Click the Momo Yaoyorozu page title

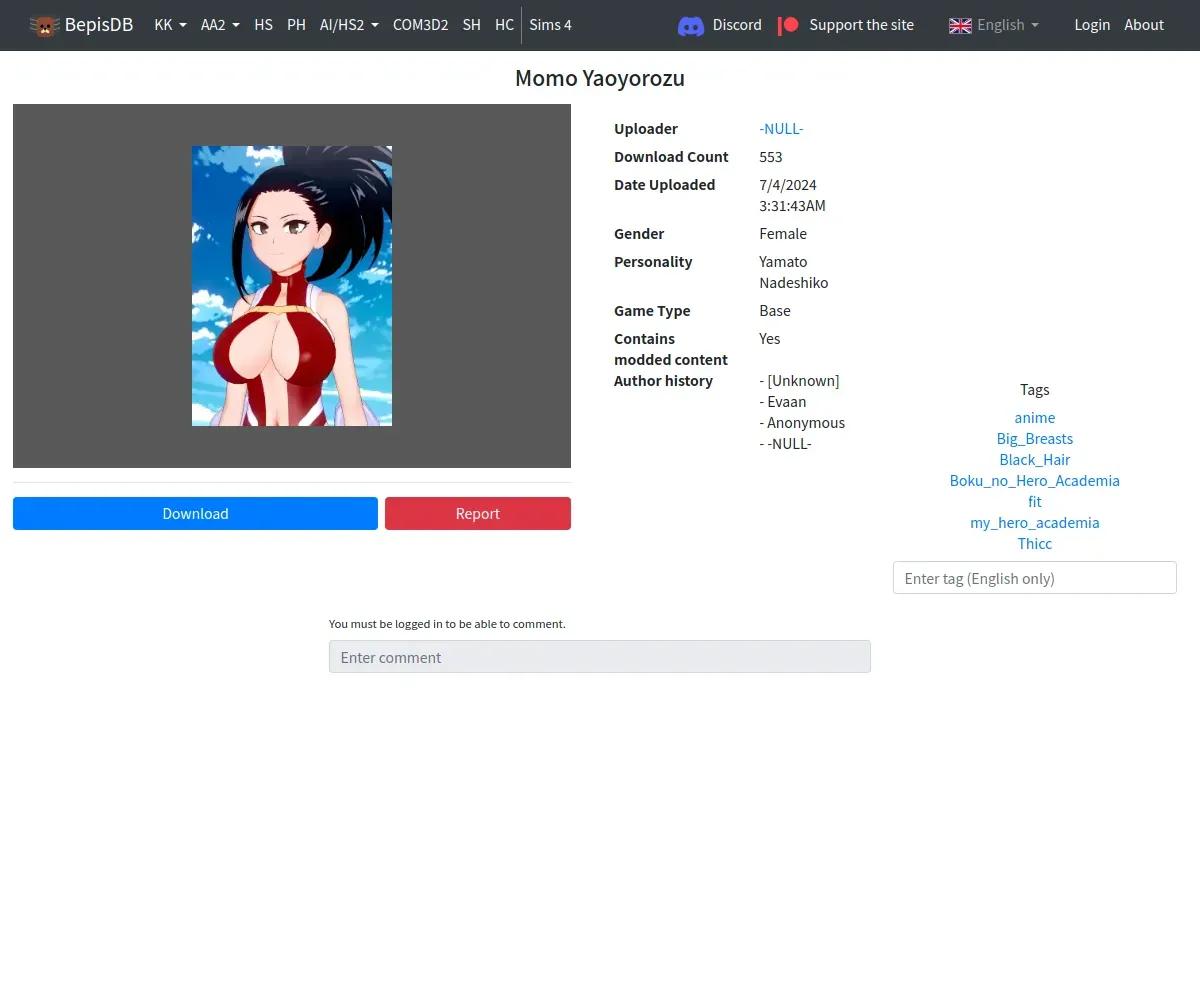tap(600, 79)
